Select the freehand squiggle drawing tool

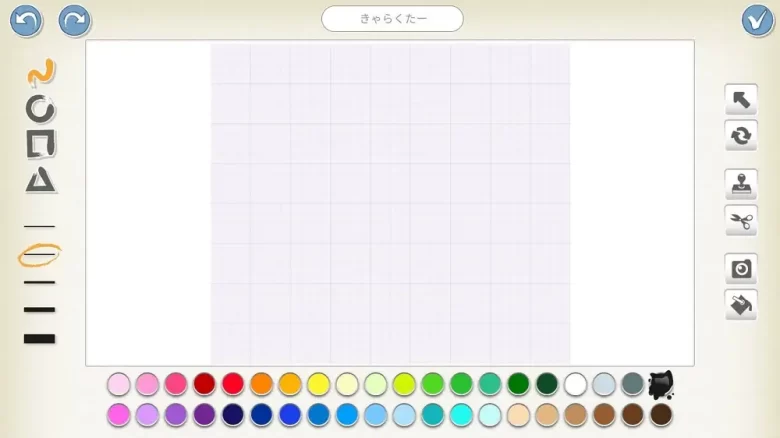coord(40,72)
